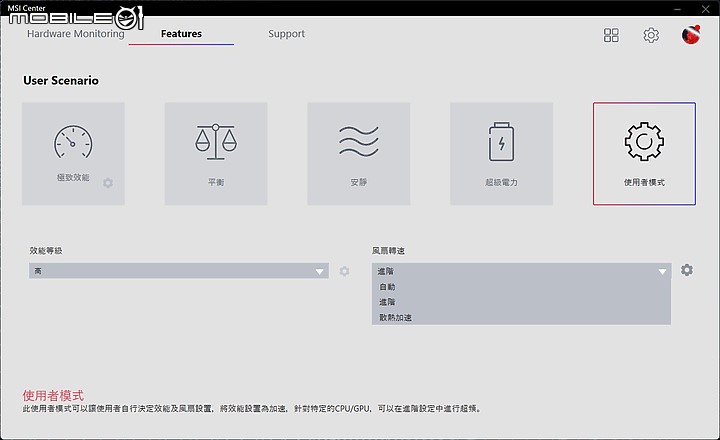Open MSI Center settings gear
Screen dimensions: 720x440
(651, 35)
